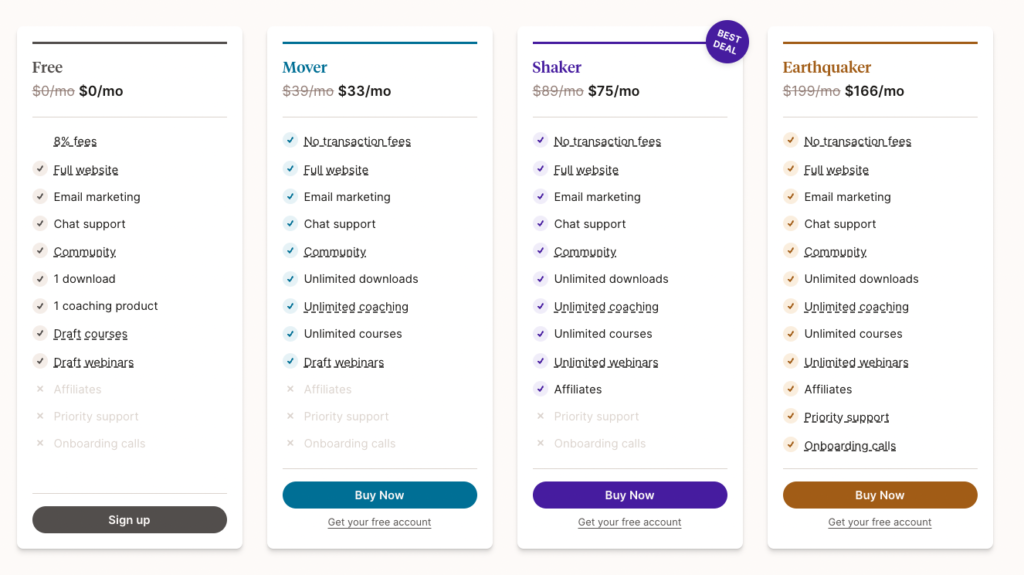Click Priority support text in Earthquaker plan
This screenshot has height=575, width=1024.
pos(846,417)
